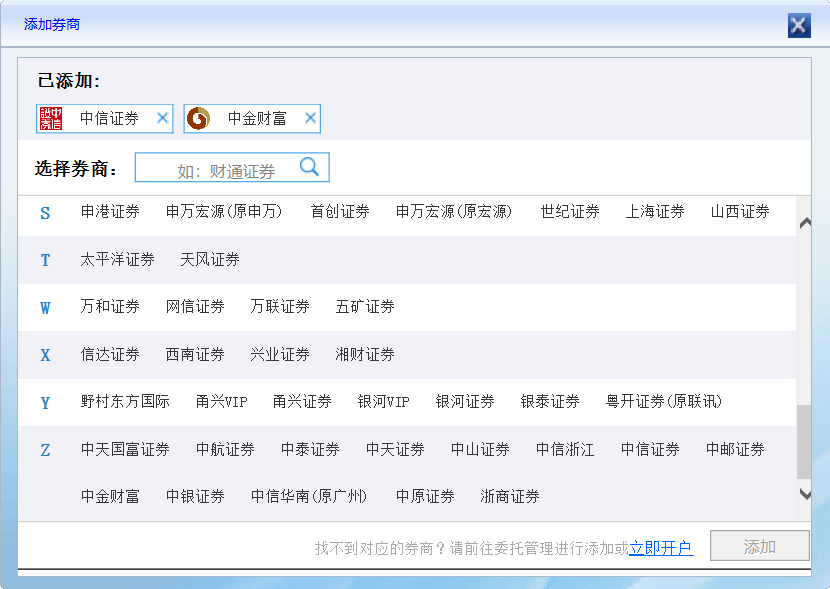Choose 天风证券 broker
The width and height of the screenshot is (830, 589).
pyautogui.click(x=210, y=259)
